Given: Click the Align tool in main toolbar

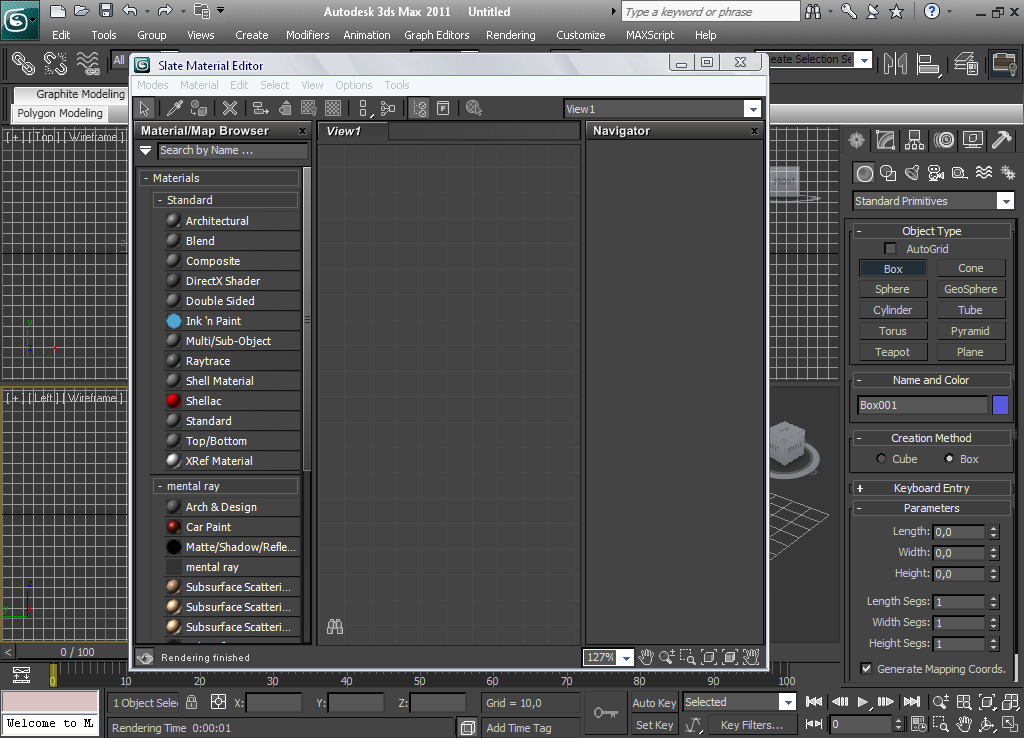Looking at the screenshot, I should click(928, 63).
